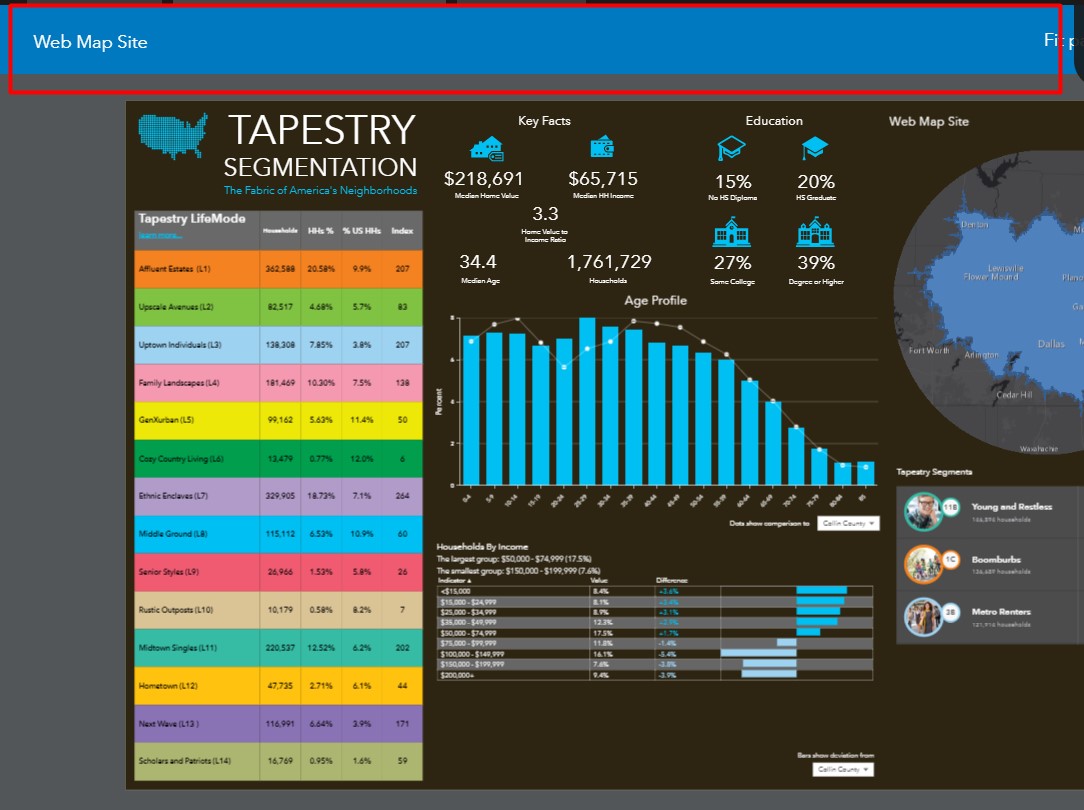Viewport: 1084px width, 810px height.
Task: Click the 1C badge beside Boomburbs
Action: pyautogui.click(x=951, y=559)
